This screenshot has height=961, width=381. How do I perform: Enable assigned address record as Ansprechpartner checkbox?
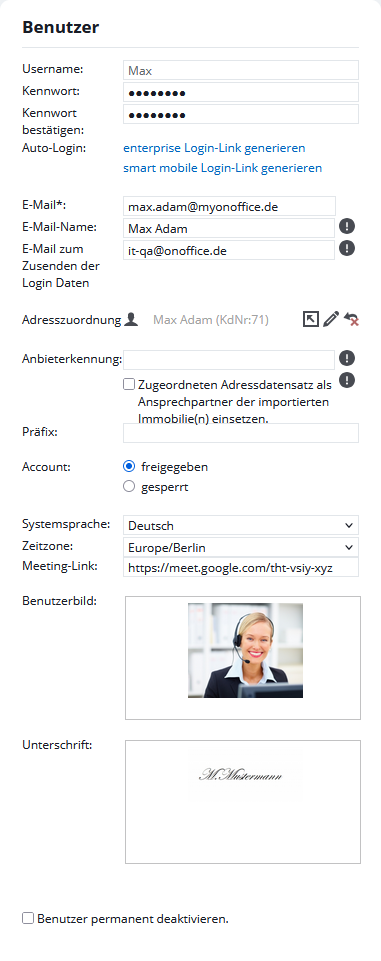point(129,384)
